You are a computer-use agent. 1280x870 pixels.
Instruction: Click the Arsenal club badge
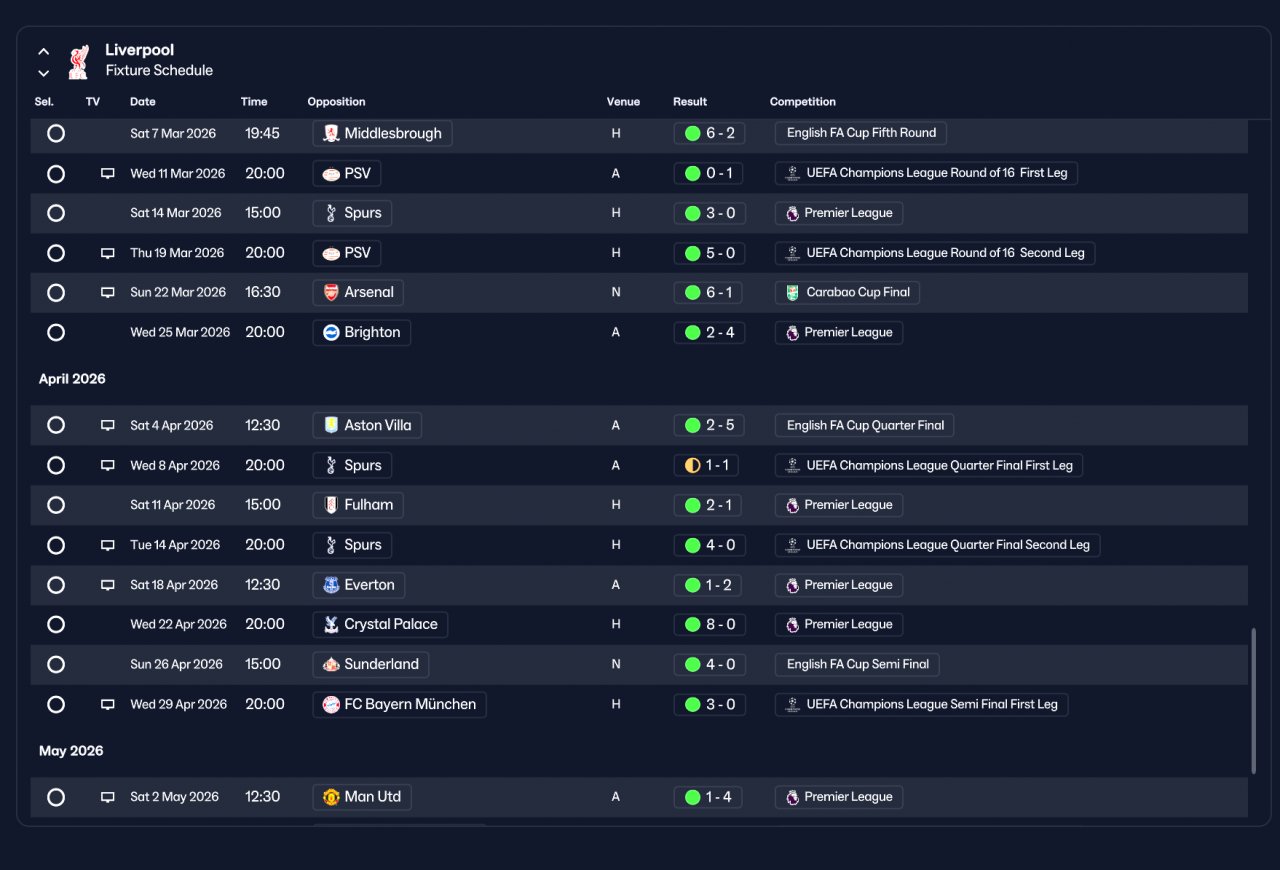point(331,293)
